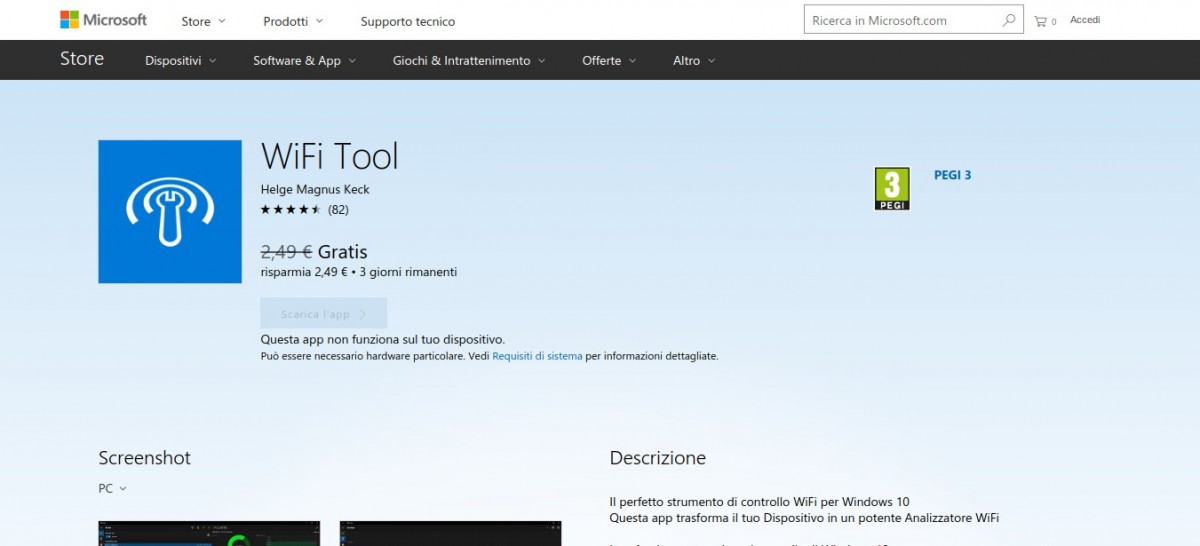Open the Requisiti di sistema link
The height and width of the screenshot is (546, 1200).
pyautogui.click(x=537, y=356)
